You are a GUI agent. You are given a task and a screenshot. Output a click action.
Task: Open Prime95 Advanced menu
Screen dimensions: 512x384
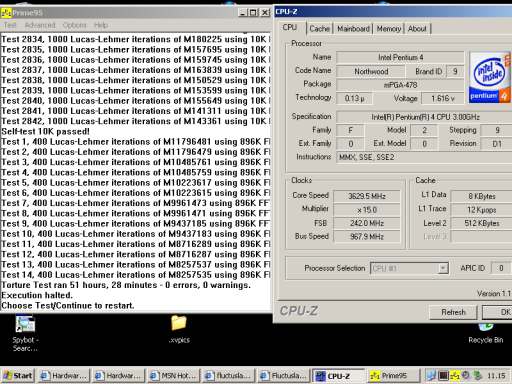pyautogui.click(x=40, y=25)
